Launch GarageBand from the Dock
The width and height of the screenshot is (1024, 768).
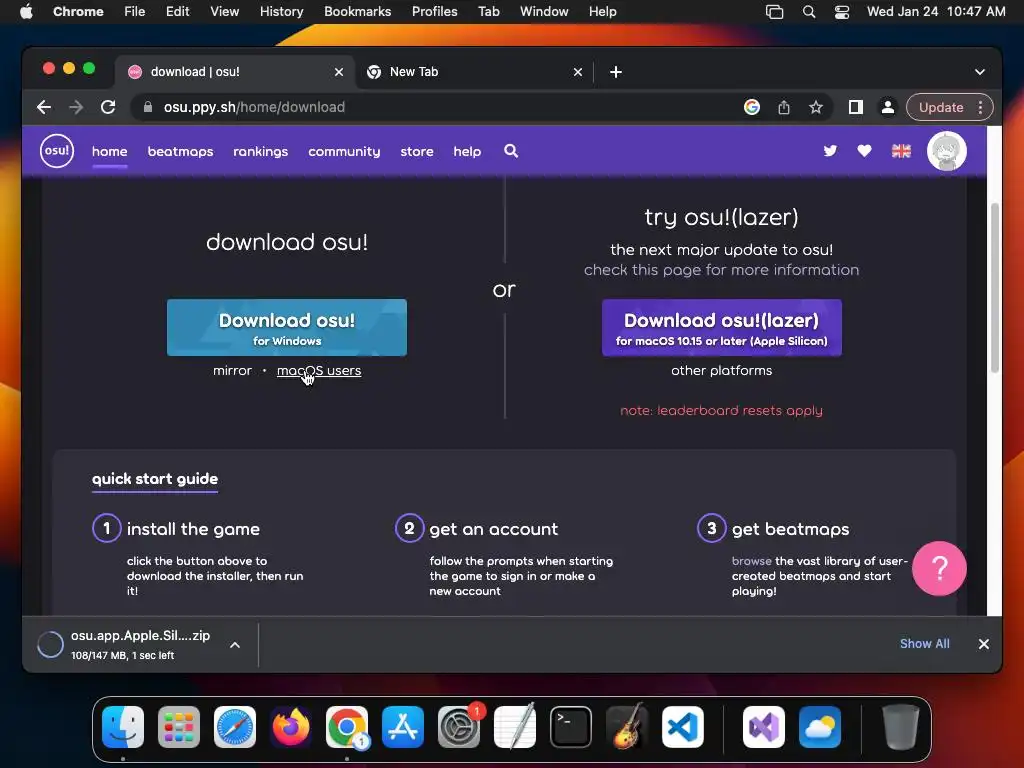627,727
